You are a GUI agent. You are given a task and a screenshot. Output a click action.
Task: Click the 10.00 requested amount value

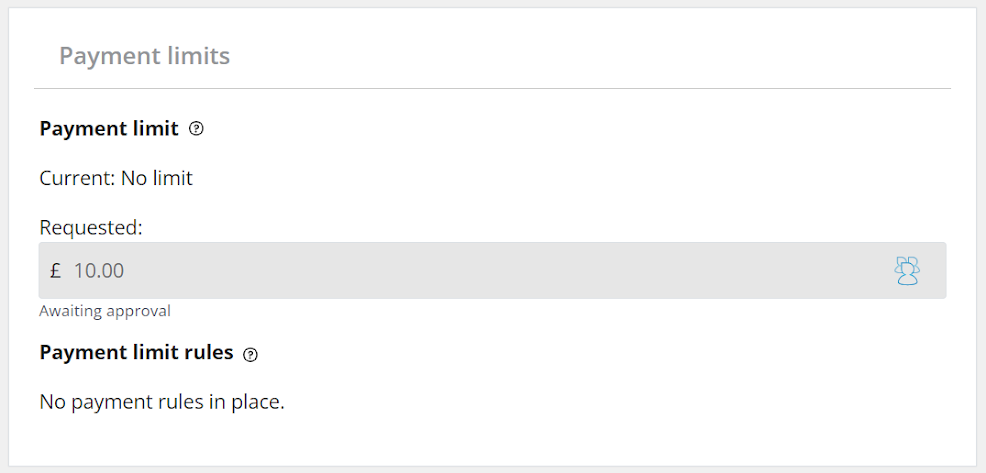click(x=99, y=271)
